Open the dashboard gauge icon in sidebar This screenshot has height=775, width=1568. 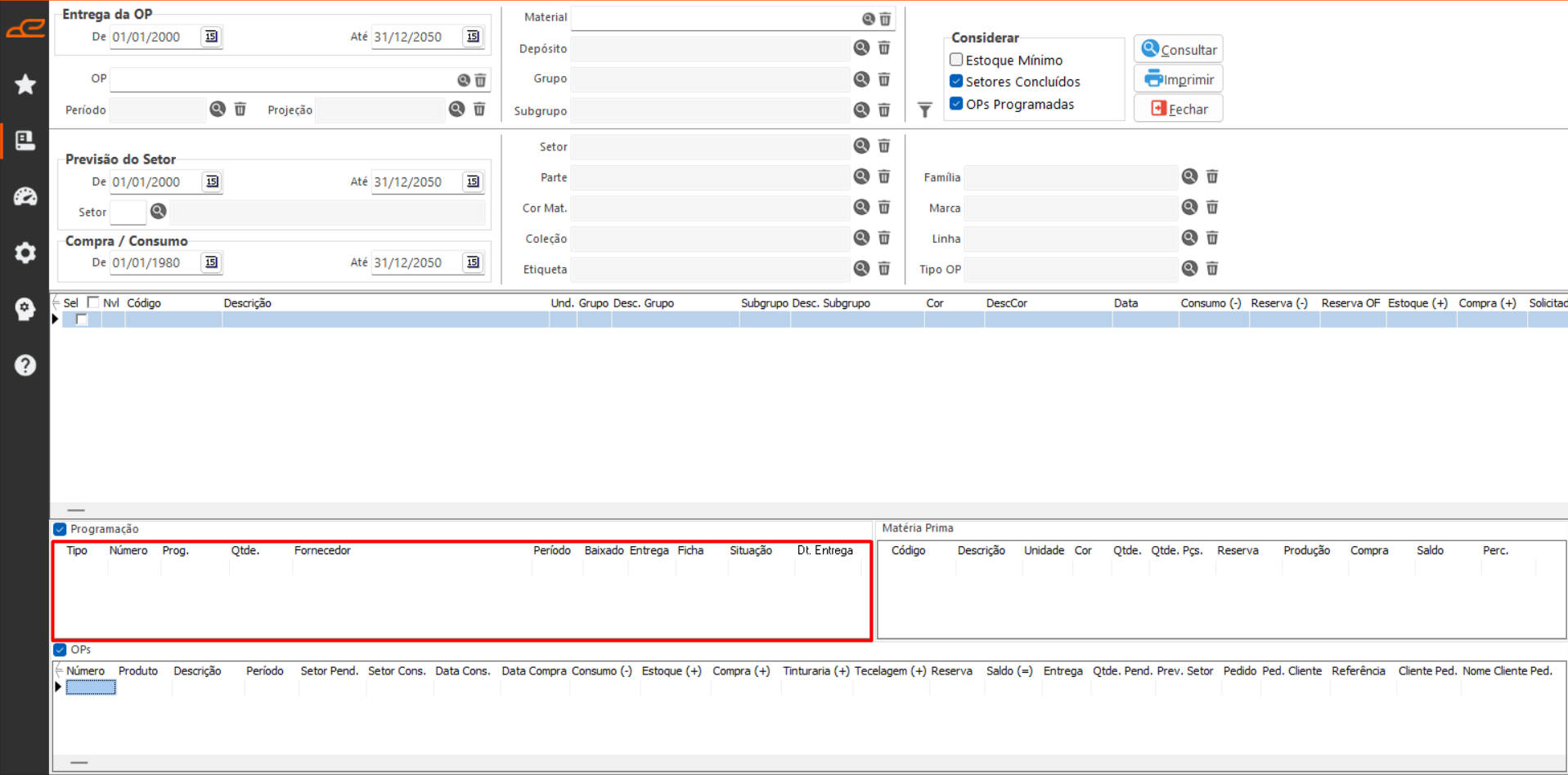point(25,196)
